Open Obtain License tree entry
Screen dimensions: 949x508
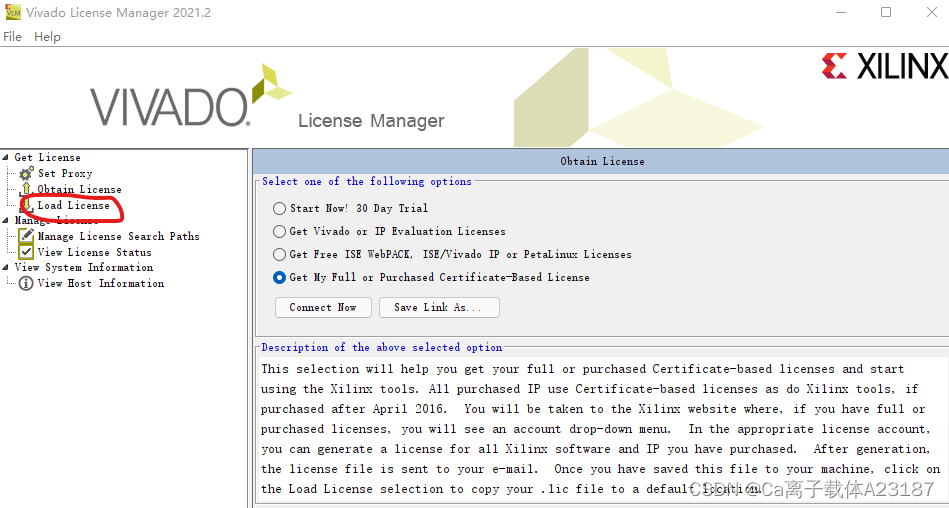tap(79, 190)
